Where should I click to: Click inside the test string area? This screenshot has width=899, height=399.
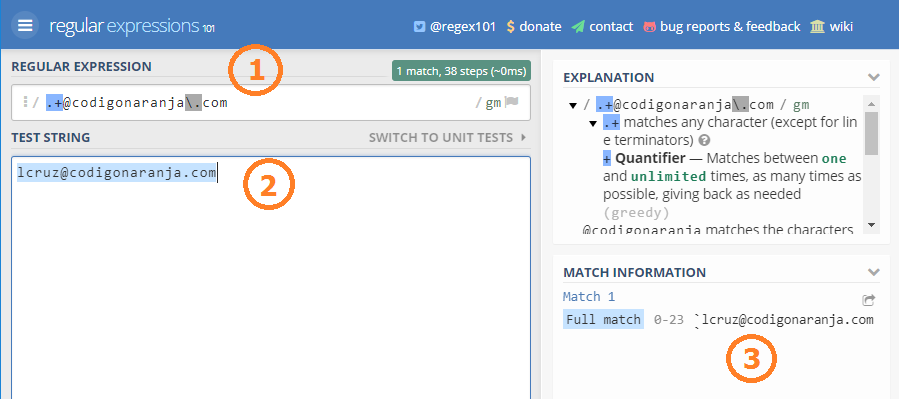[271, 277]
